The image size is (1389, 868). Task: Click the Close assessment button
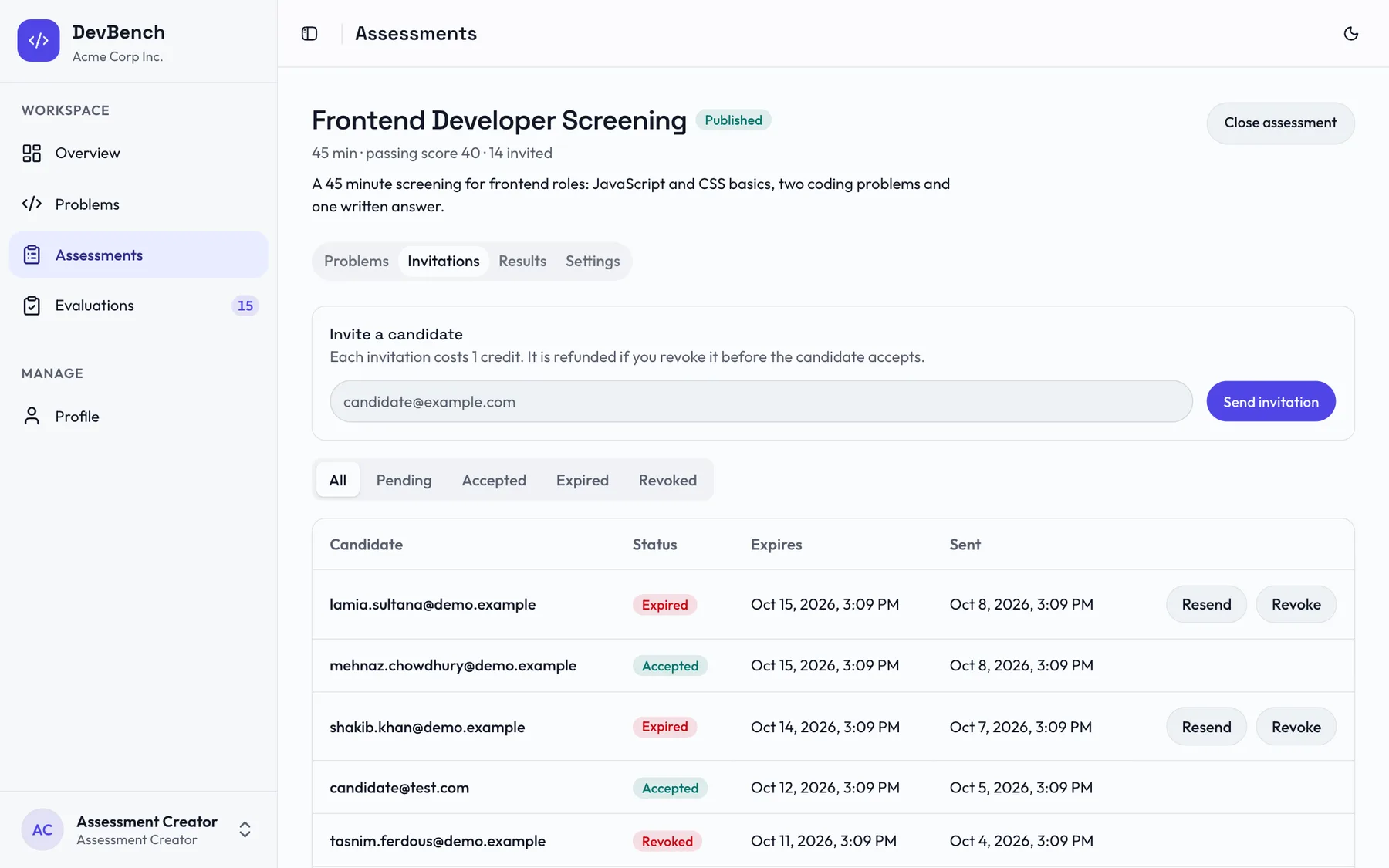tap(1280, 123)
